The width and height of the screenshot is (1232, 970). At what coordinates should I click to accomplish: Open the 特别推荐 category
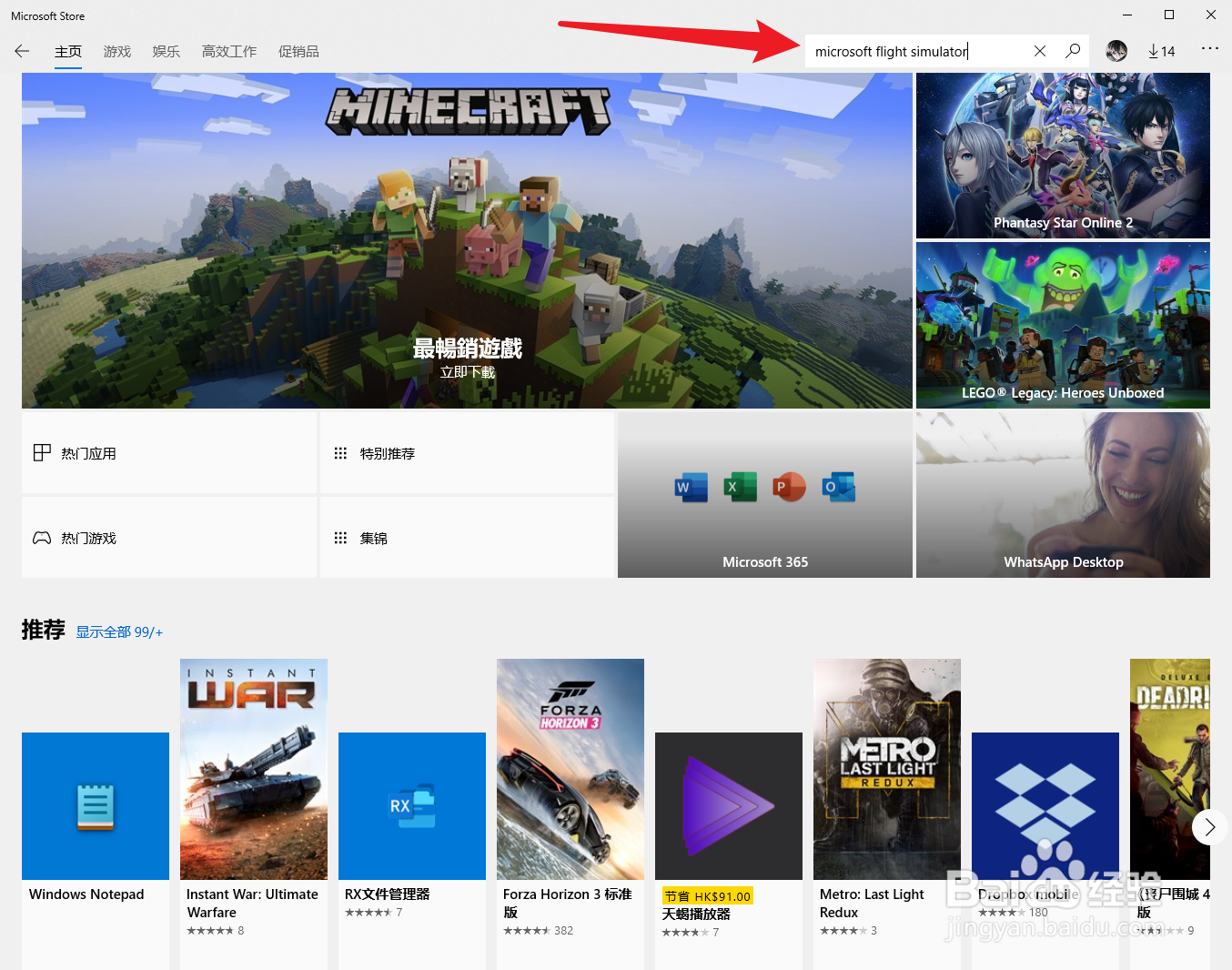[467, 453]
